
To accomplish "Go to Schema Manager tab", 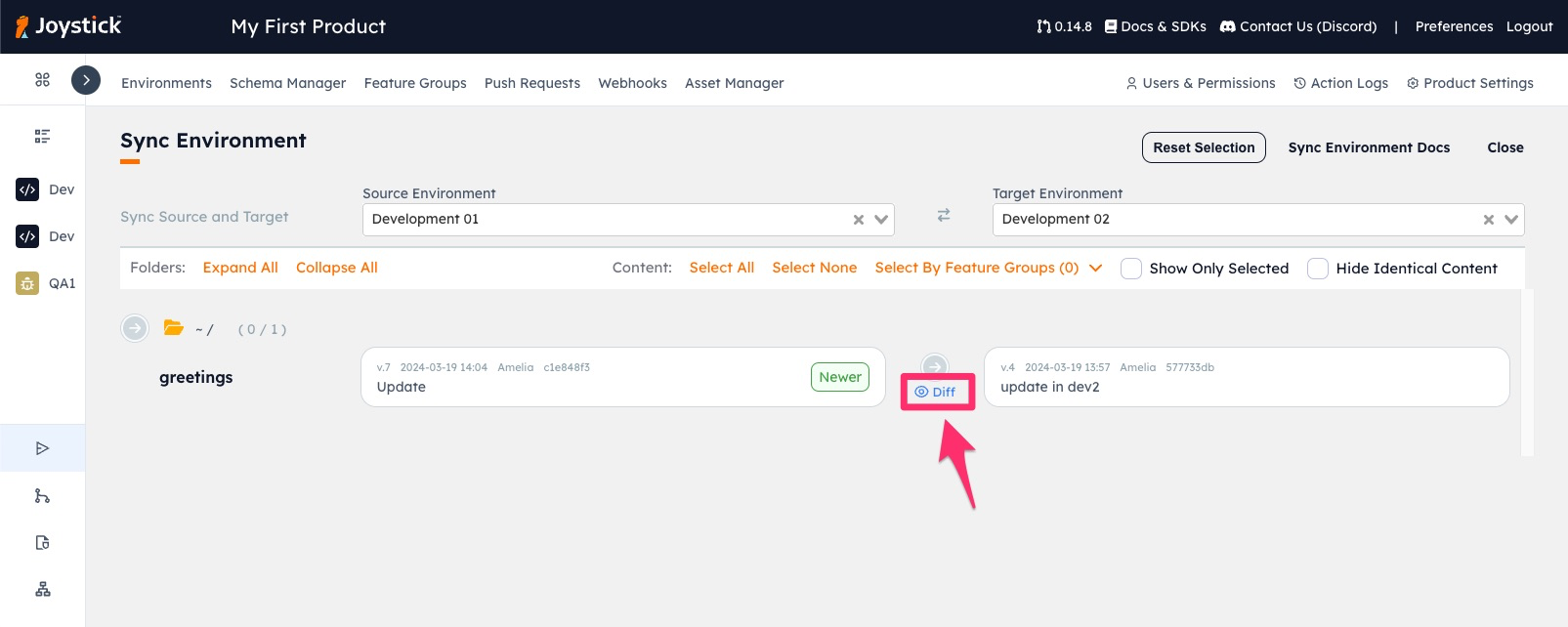I will pos(287,83).
